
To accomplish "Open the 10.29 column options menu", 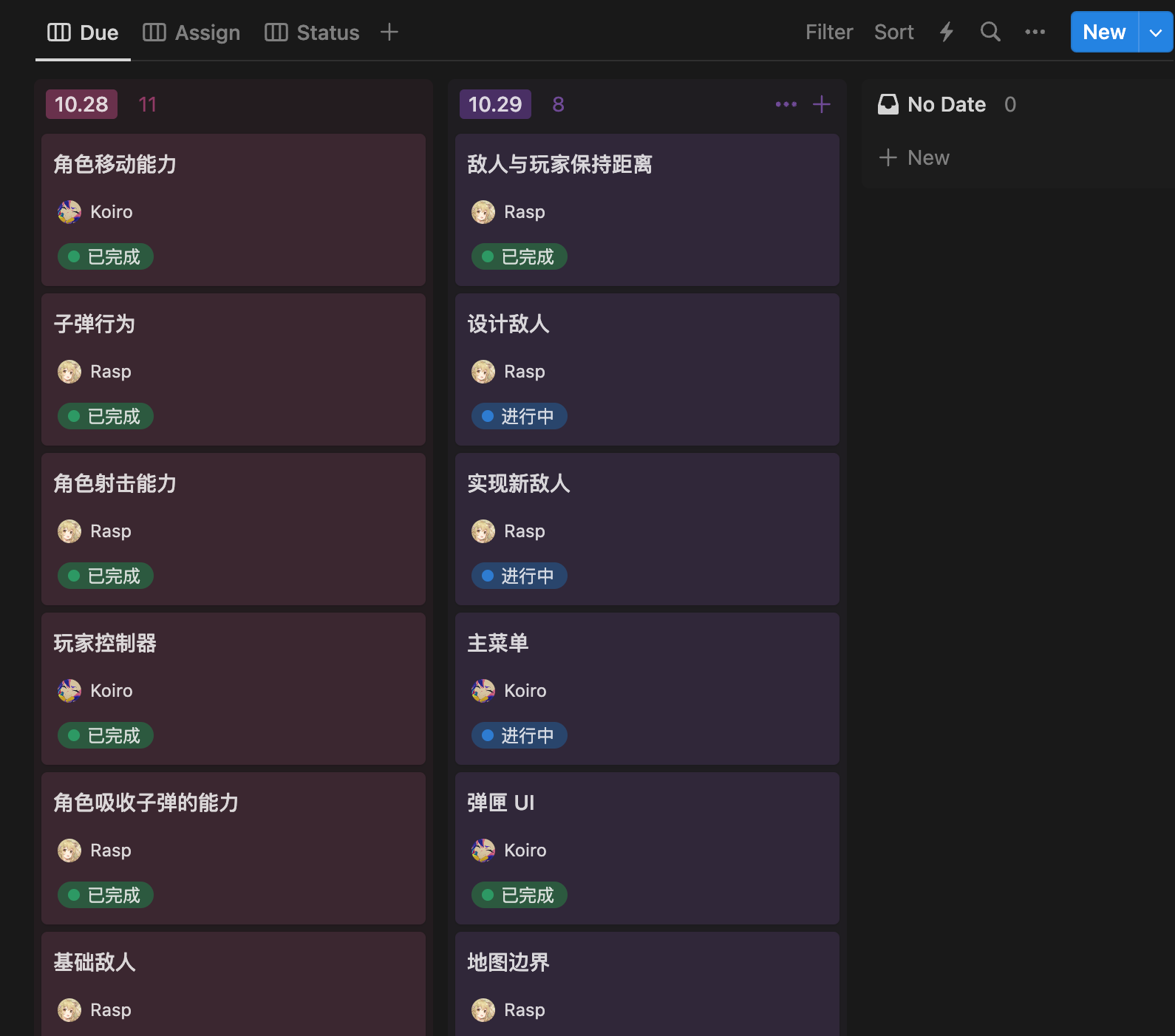I will (786, 104).
